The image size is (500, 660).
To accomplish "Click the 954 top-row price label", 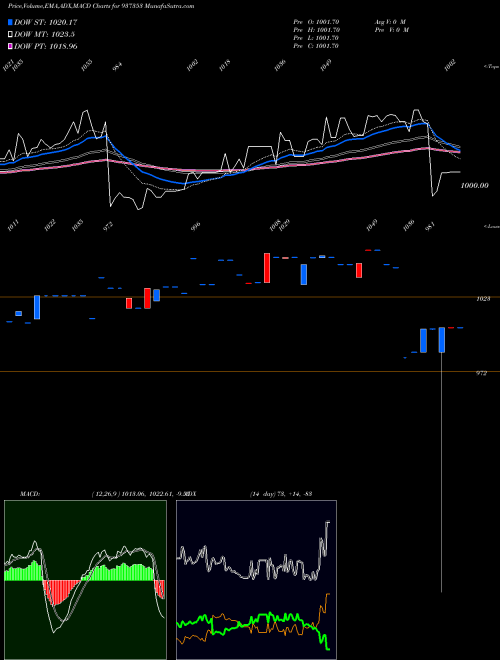I will click(117, 66).
